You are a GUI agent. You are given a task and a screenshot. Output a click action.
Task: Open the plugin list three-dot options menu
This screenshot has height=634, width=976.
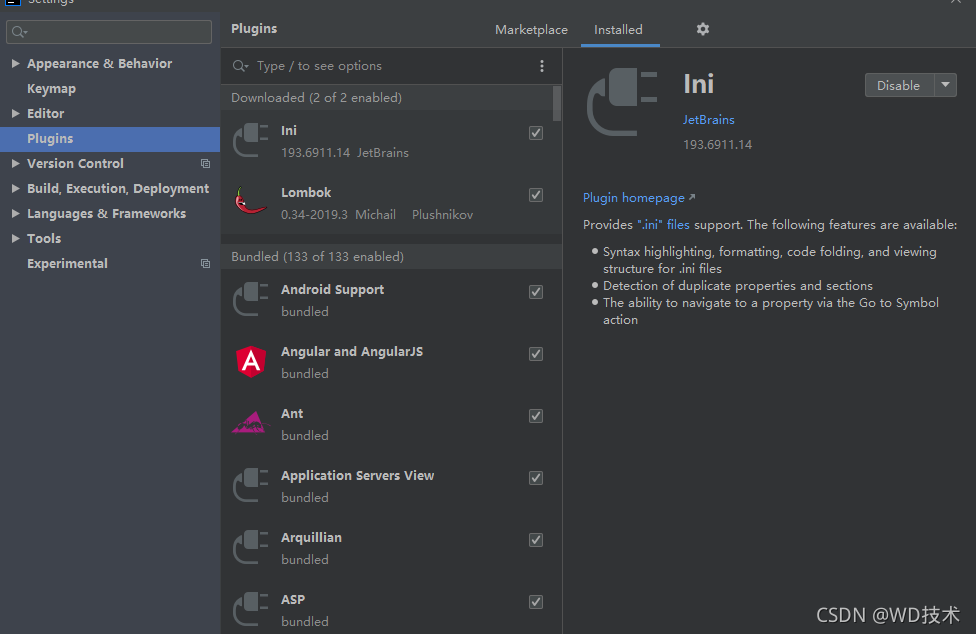point(542,66)
